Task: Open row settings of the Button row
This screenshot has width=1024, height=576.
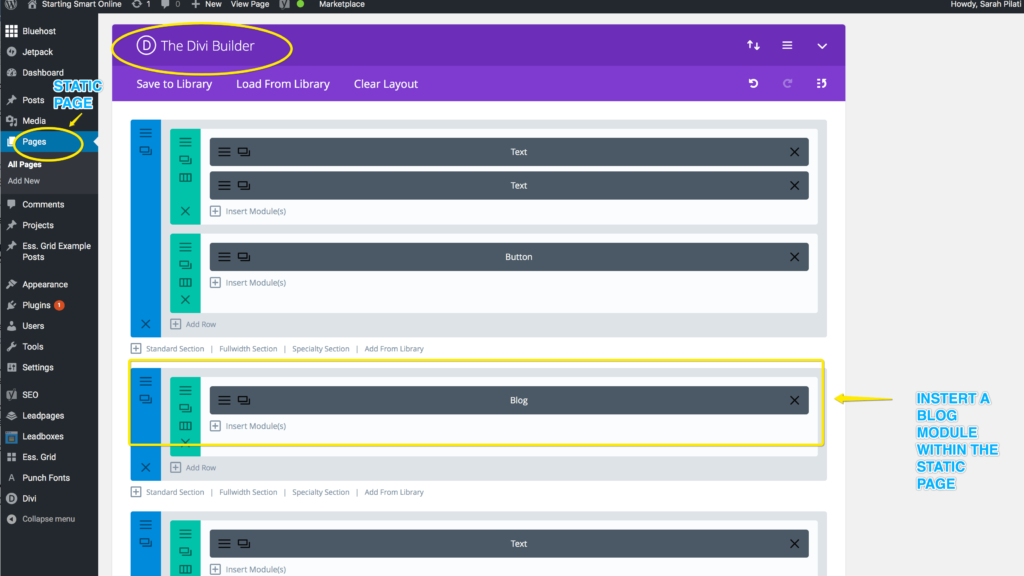Action: tap(185, 247)
